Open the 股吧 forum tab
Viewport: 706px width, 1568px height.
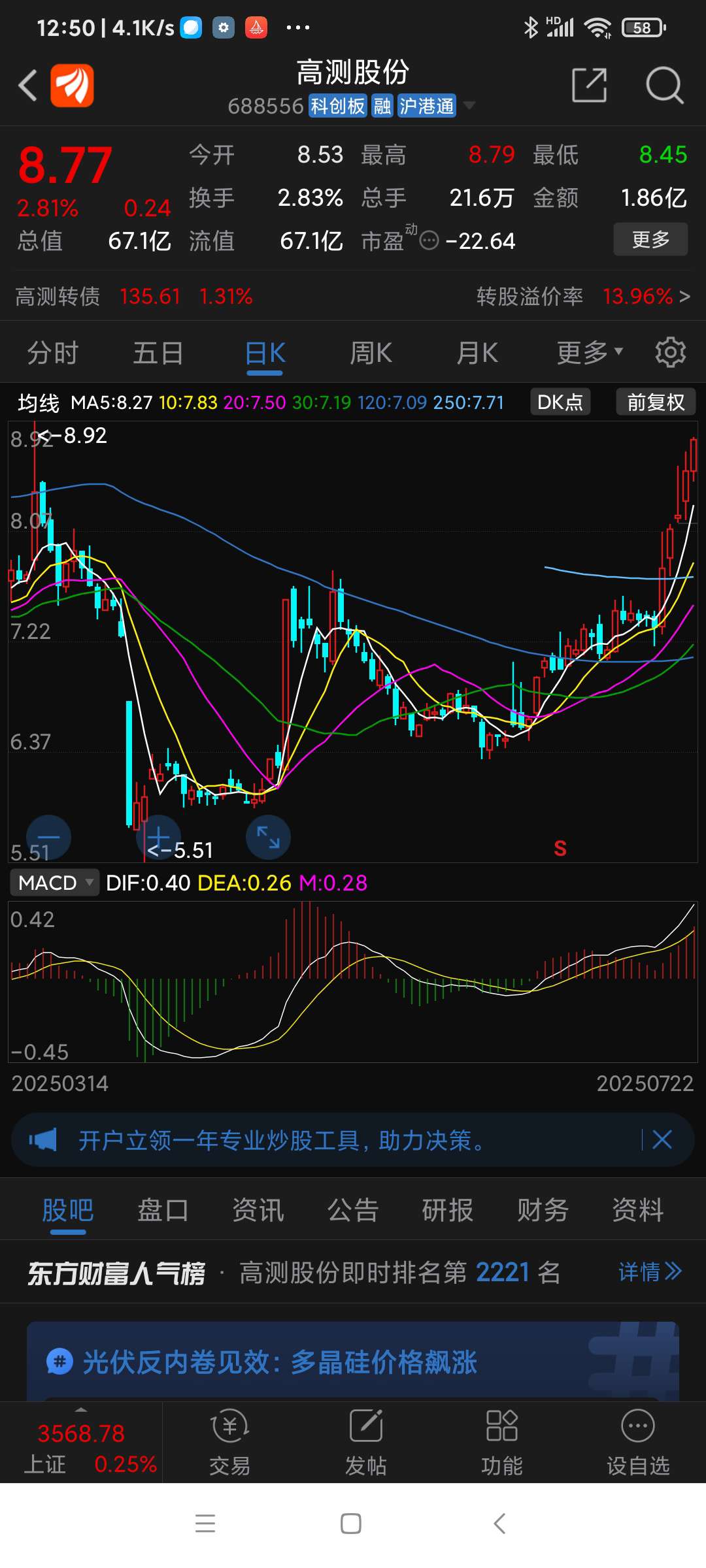(68, 1210)
